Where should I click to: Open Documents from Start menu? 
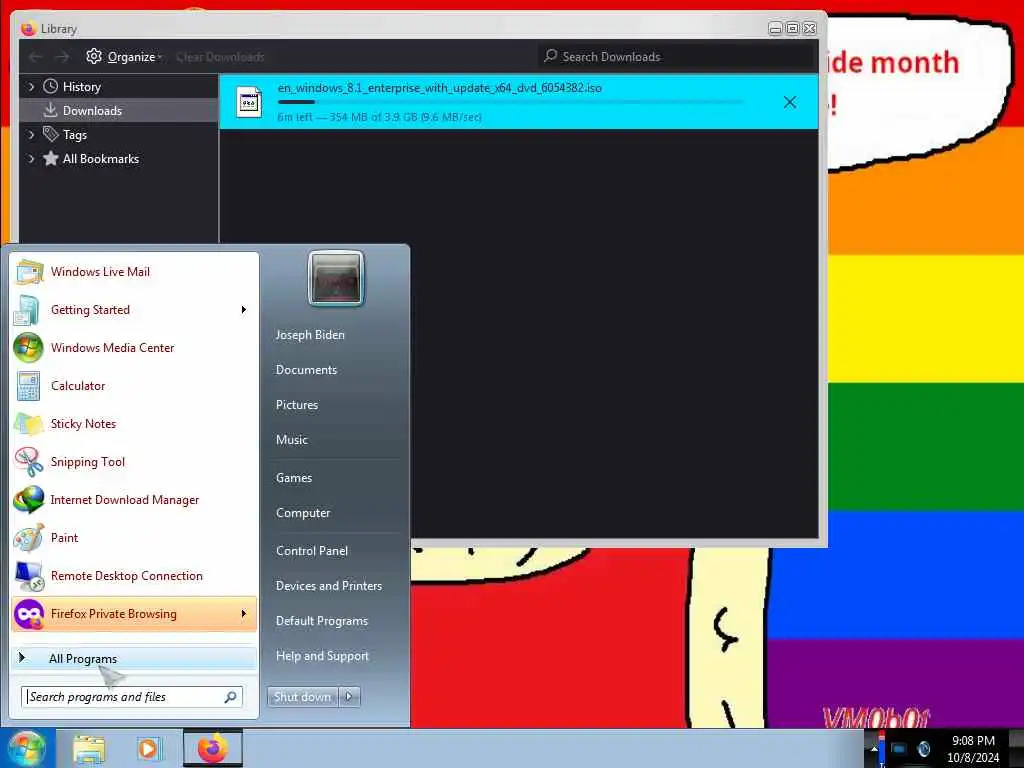(306, 370)
